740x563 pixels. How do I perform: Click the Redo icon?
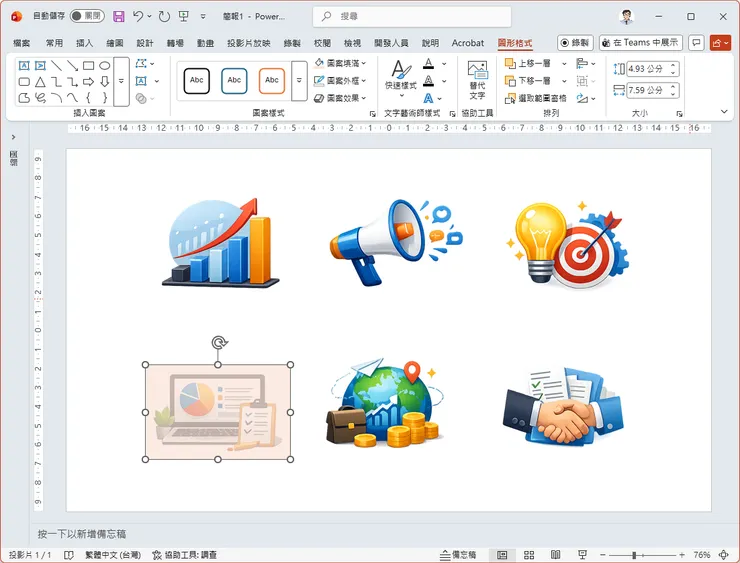(x=164, y=17)
